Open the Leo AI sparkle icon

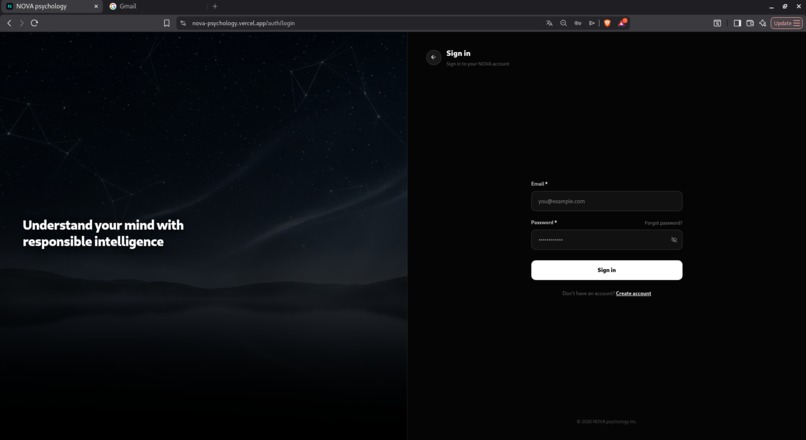[763, 23]
